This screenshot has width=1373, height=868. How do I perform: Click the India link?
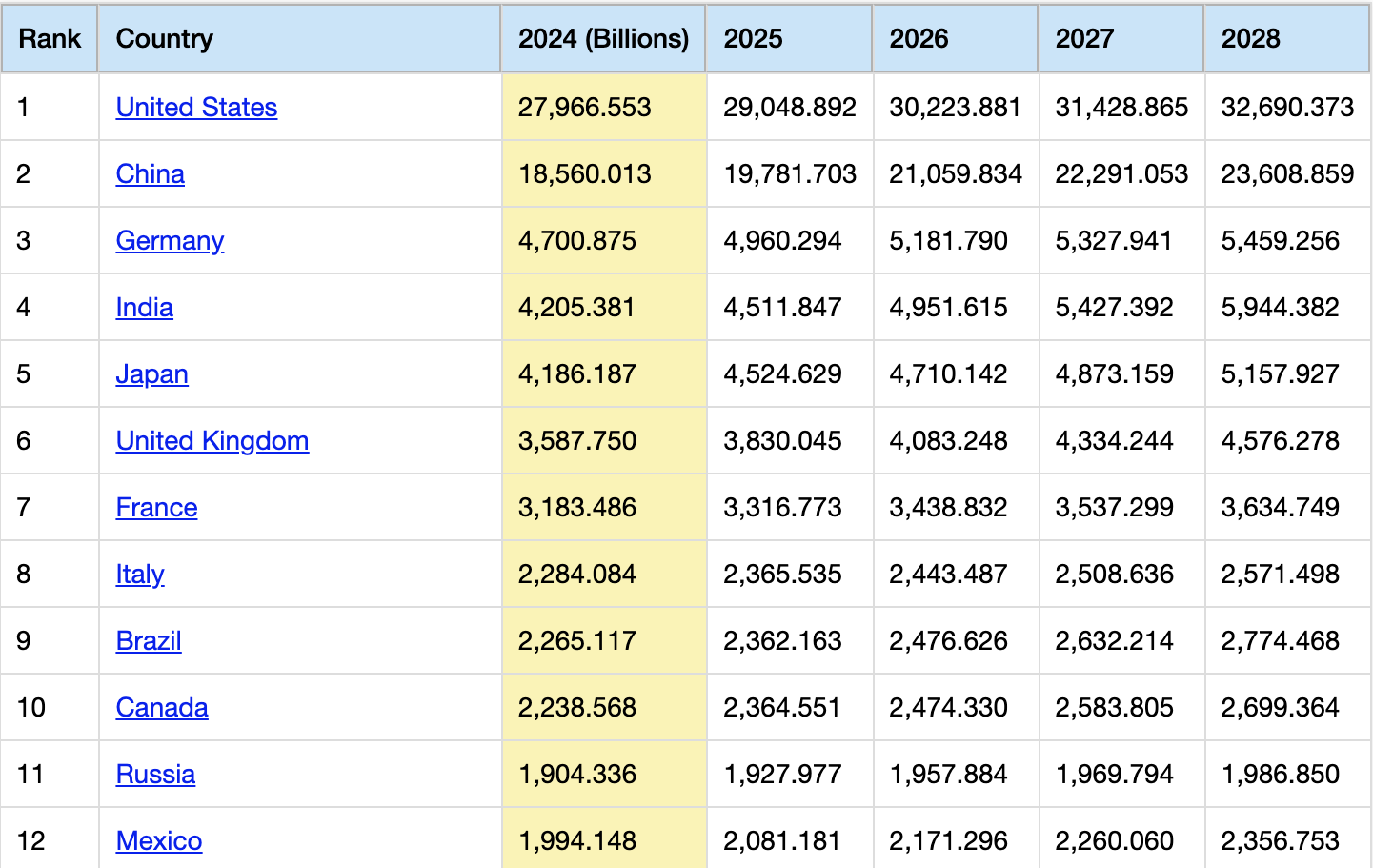pos(144,308)
